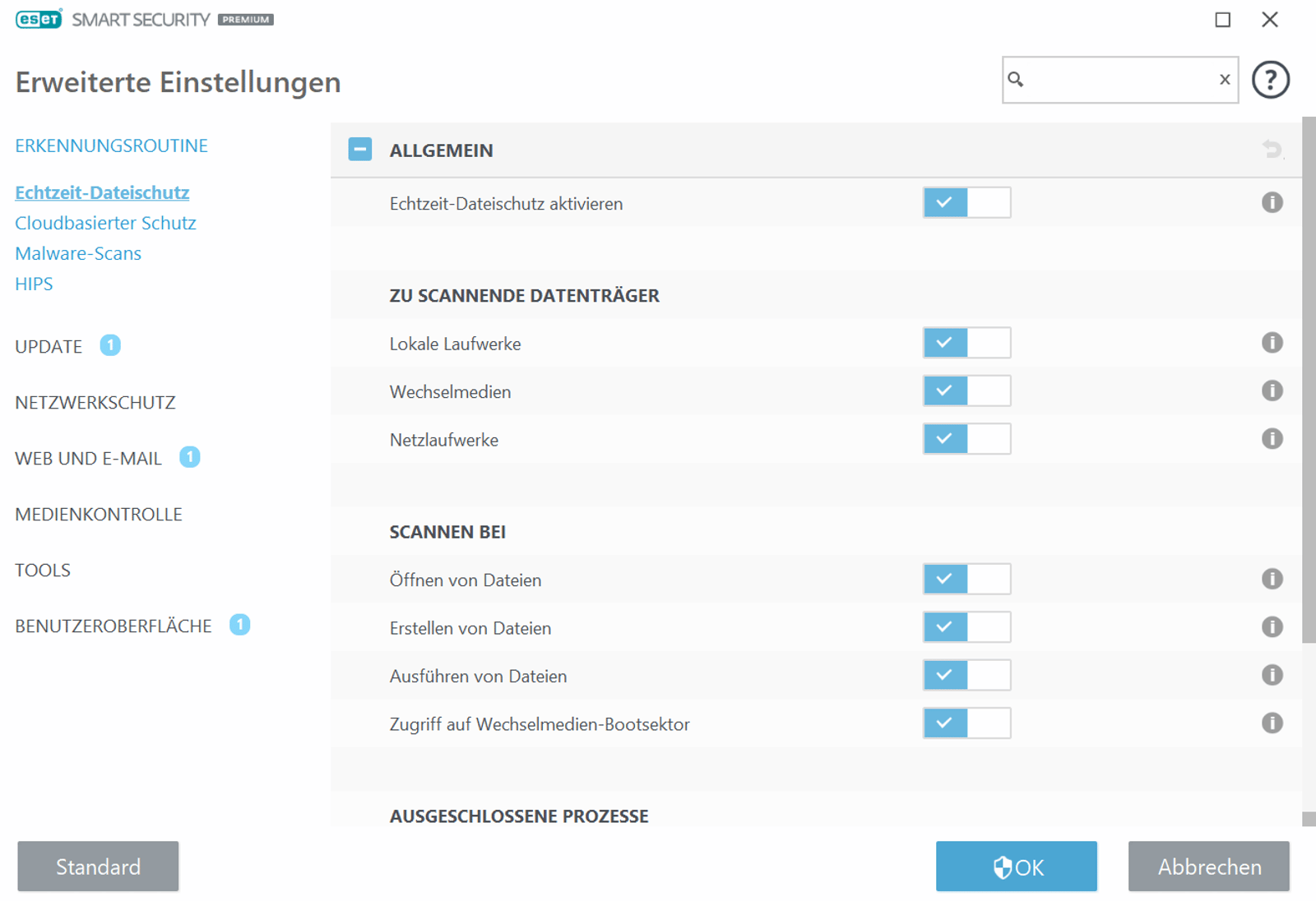Screen dimensions: 1316x901
Task: Click the info icon beside Echtzeit-Dateischutz aktivieren
Action: point(1272,203)
